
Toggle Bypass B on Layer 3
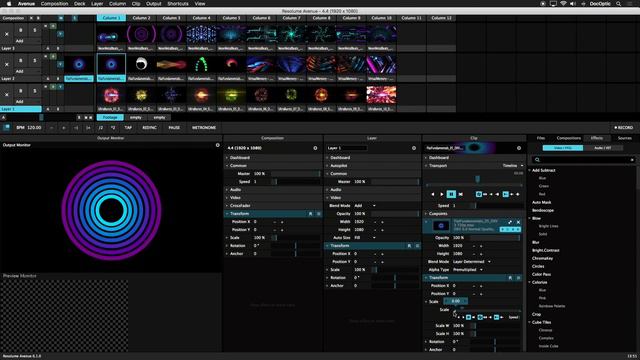pyautogui.click(x=20, y=30)
